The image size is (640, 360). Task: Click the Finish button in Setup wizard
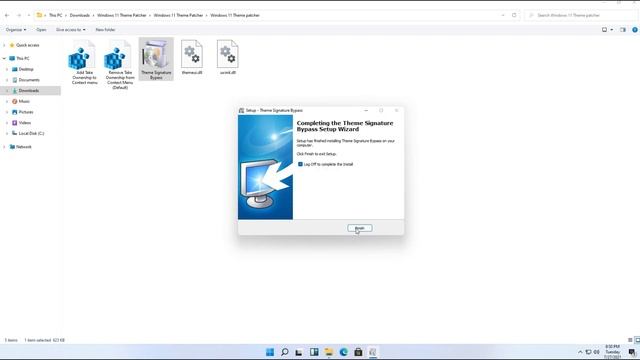coord(360,228)
